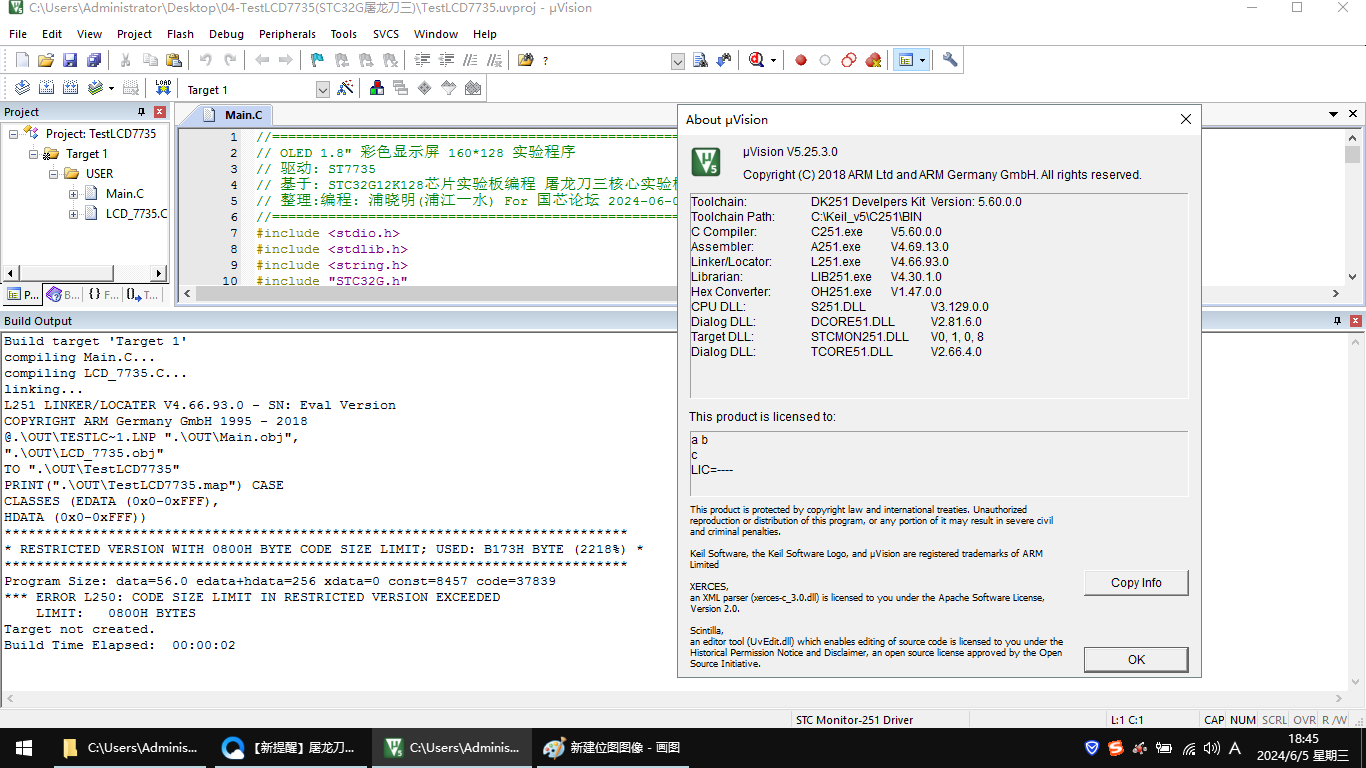Start debug session with magnifier d icon
This screenshot has height=768, width=1366.
pyautogui.click(x=757, y=60)
